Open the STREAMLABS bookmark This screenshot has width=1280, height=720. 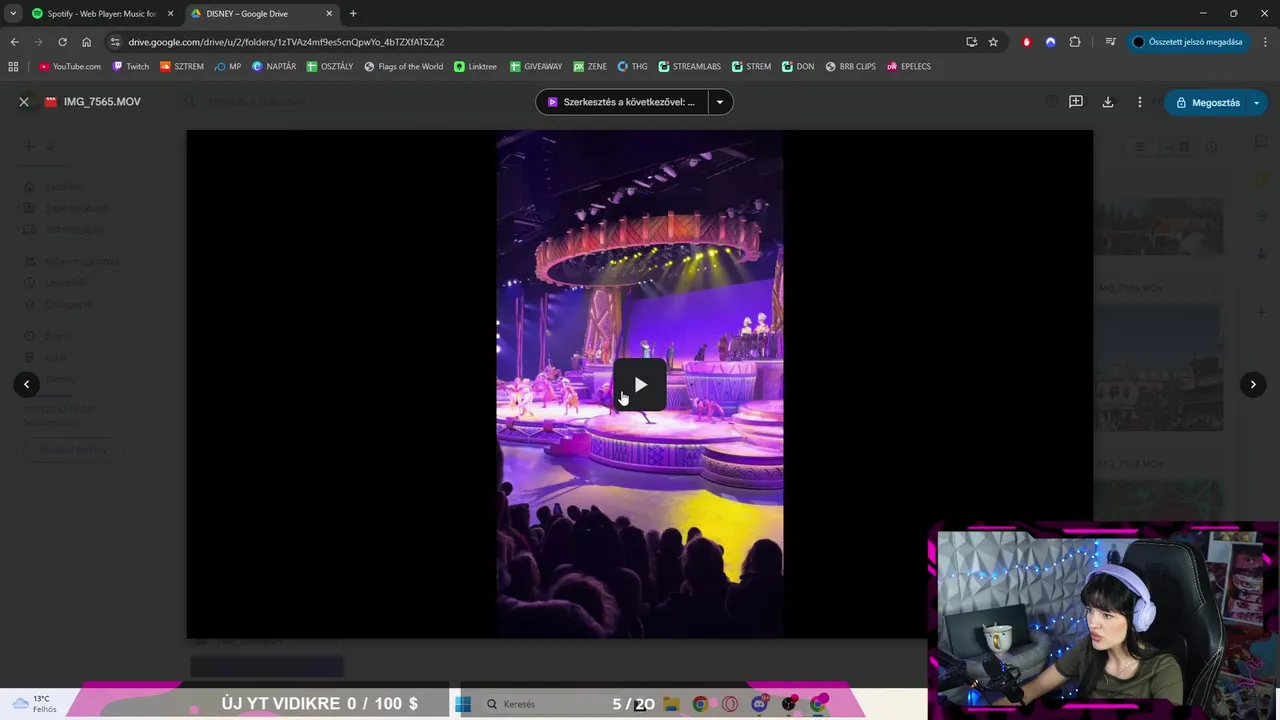coord(689,67)
